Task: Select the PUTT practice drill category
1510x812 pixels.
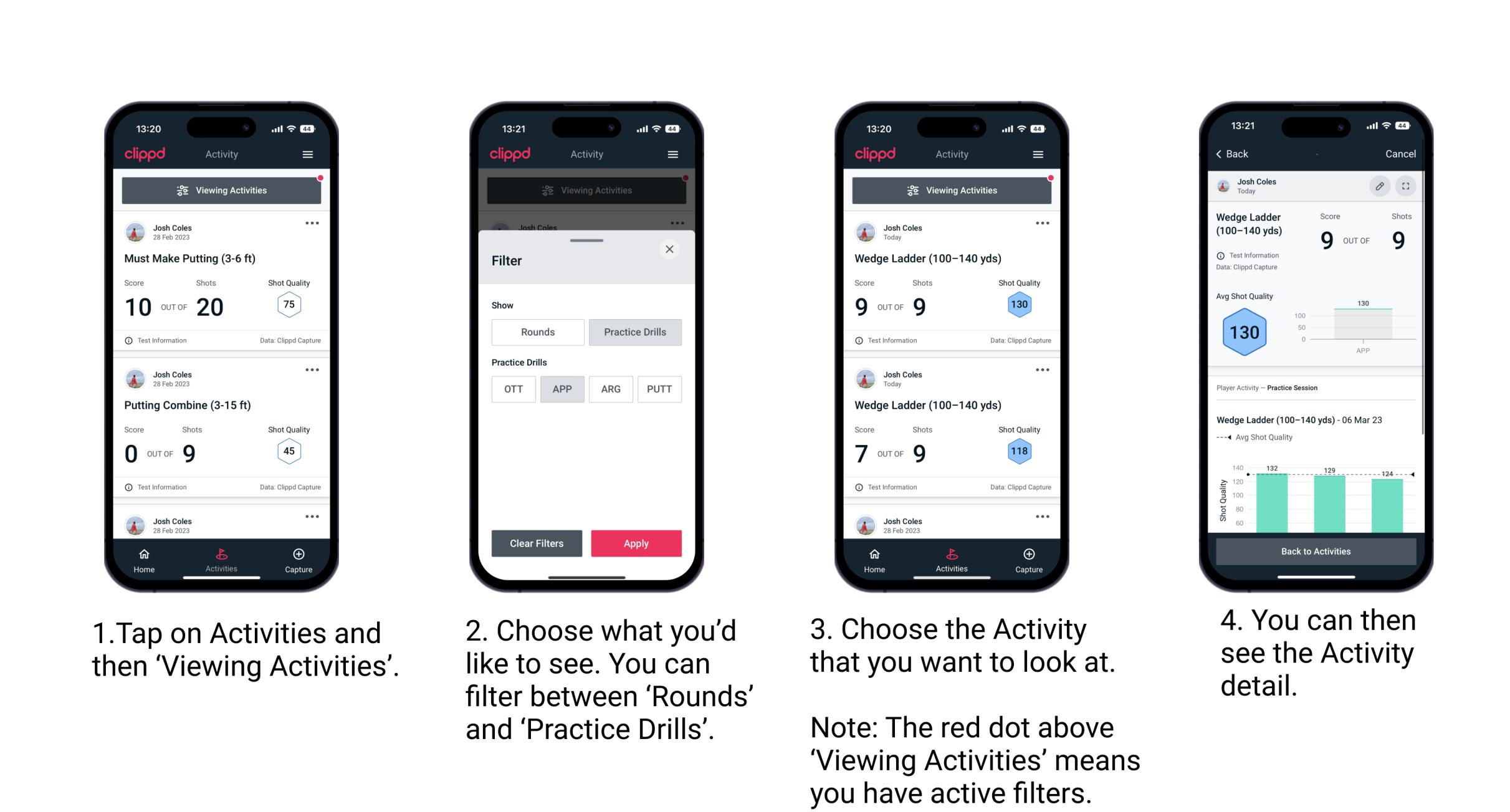Action: (x=659, y=388)
